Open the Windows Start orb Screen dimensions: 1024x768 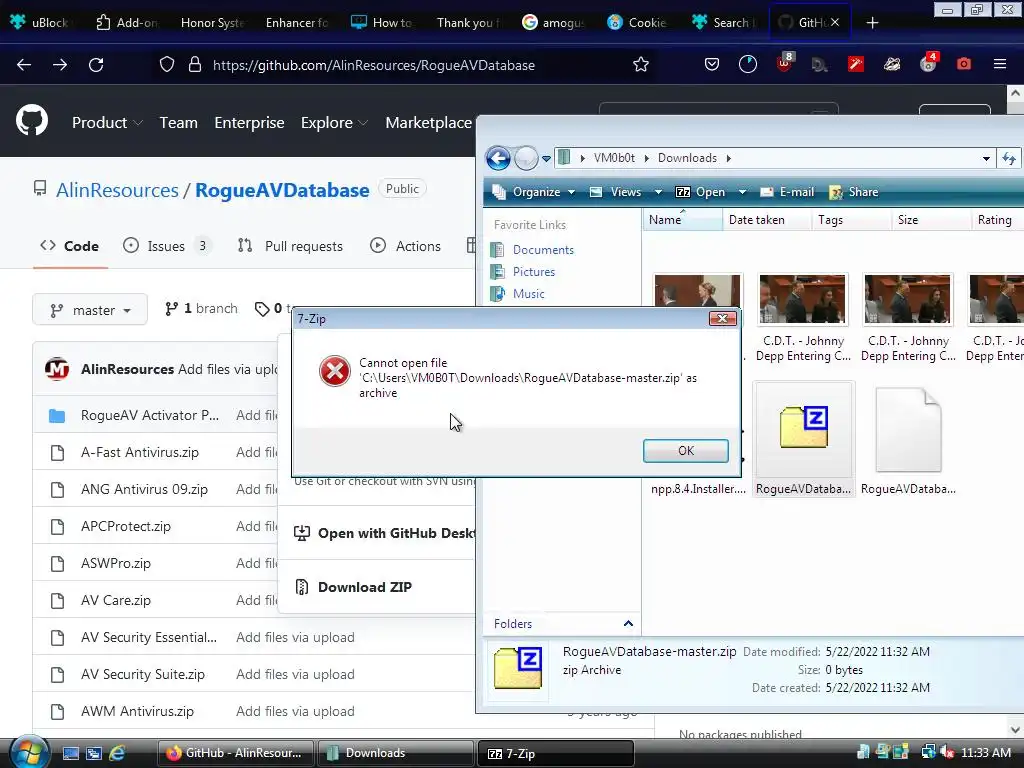coord(27,752)
